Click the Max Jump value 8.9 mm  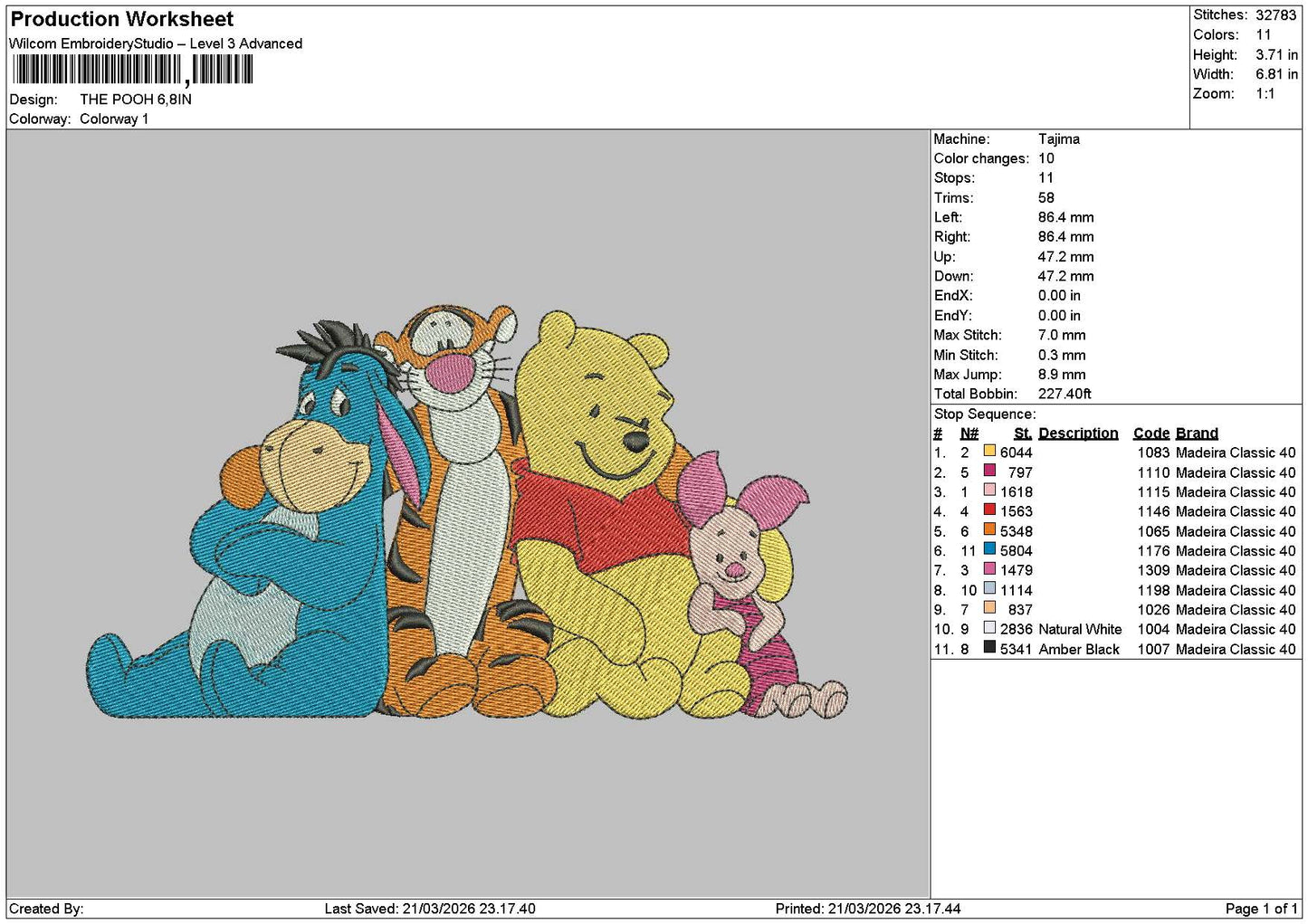(x=1062, y=375)
